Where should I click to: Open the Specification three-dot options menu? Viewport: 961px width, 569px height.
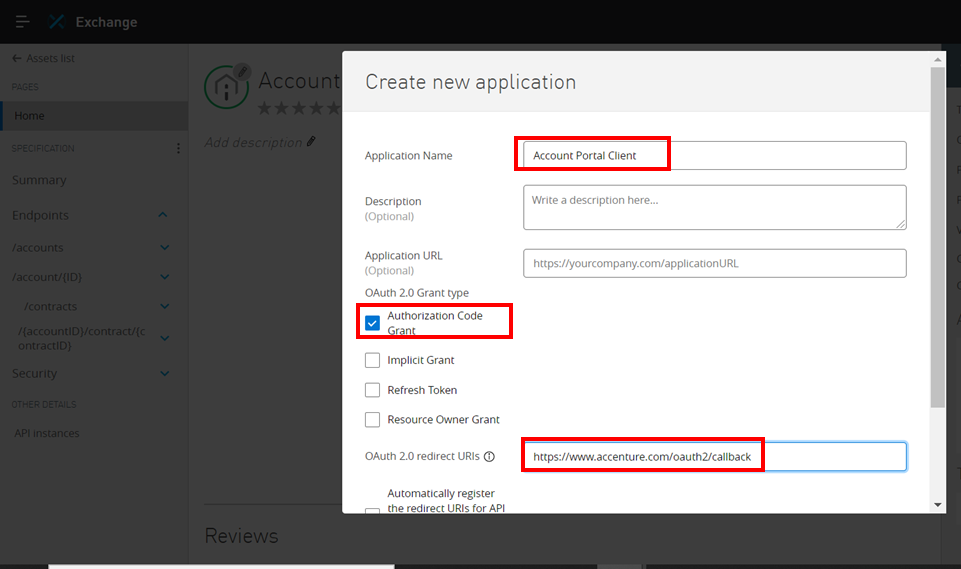[179, 149]
